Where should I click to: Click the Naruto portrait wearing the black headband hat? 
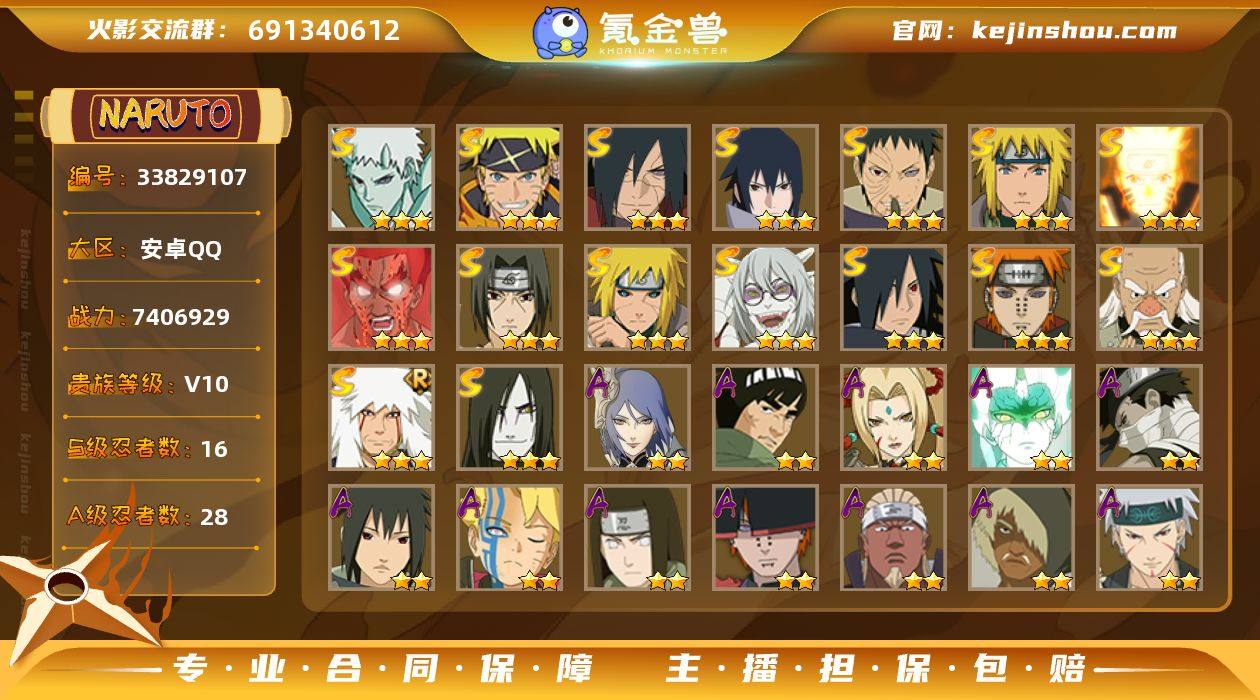pyautogui.click(x=509, y=177)
